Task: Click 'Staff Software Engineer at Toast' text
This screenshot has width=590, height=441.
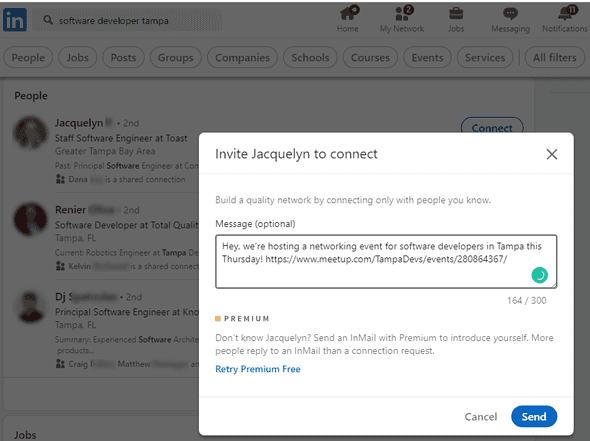Action: [x=121, y=138]
